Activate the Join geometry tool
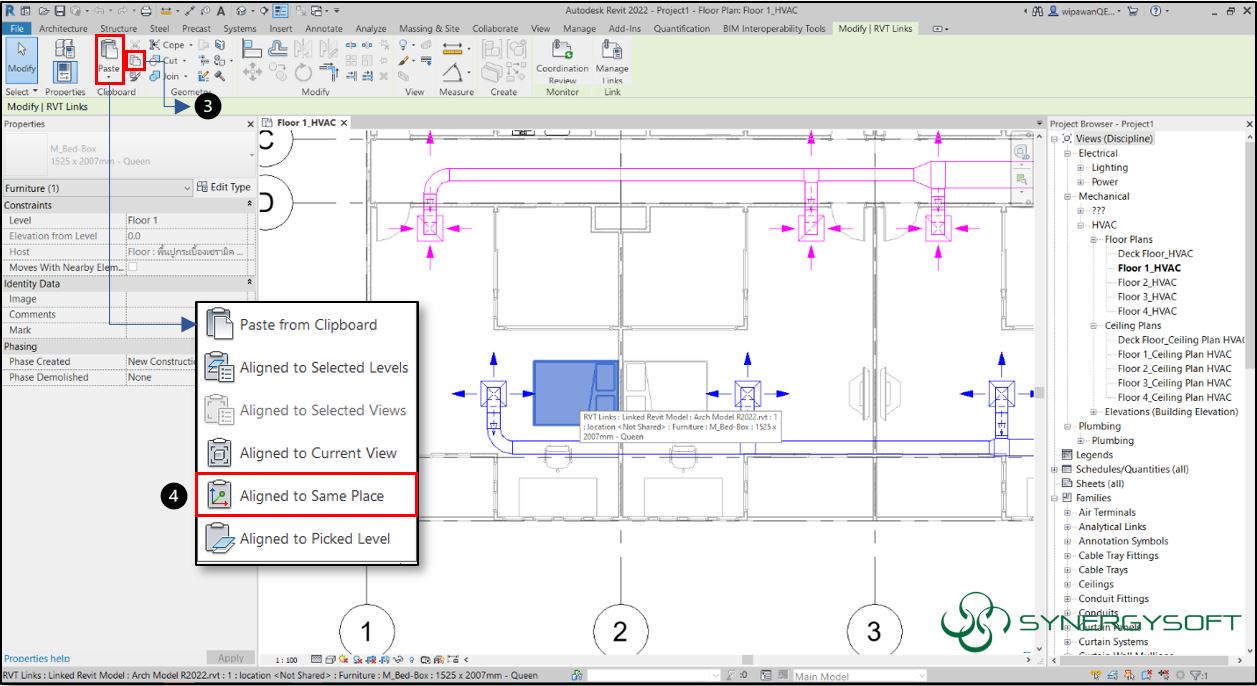 (166, 76)
